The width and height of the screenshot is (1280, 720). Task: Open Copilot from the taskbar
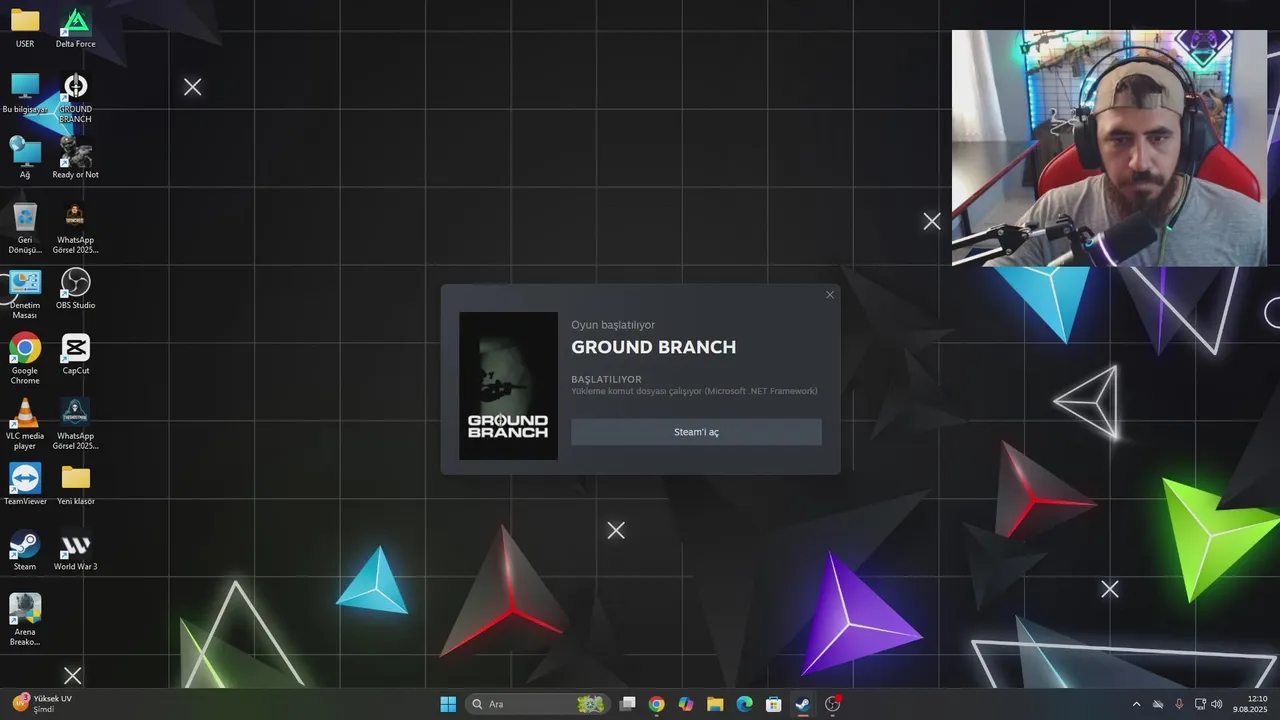(x=685, y=704)
